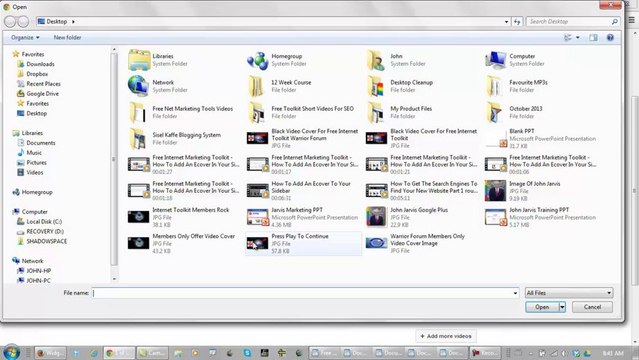This screenshot has width=639, height=360.
Task: Open the Libraries system folder icon
Action: (x=139, y=60)
